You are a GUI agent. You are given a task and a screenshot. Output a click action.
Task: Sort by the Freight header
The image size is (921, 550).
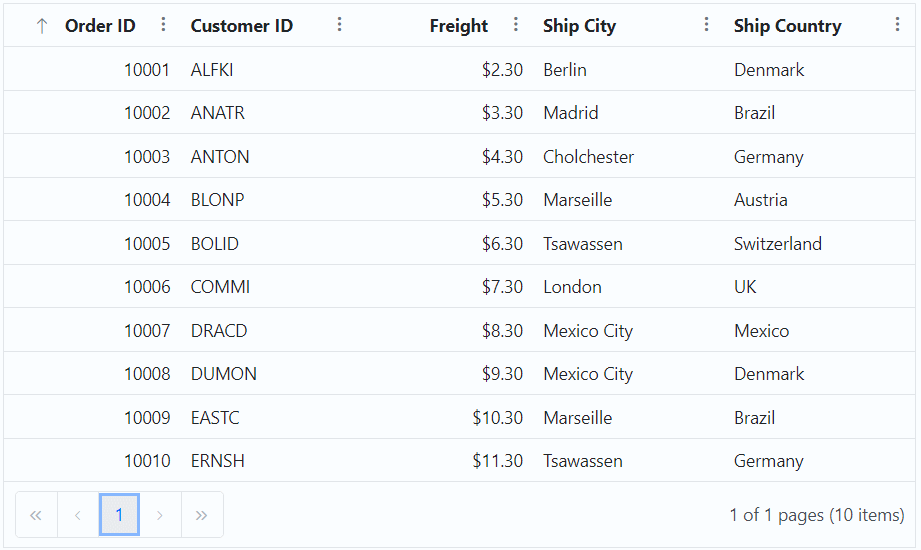459,26
